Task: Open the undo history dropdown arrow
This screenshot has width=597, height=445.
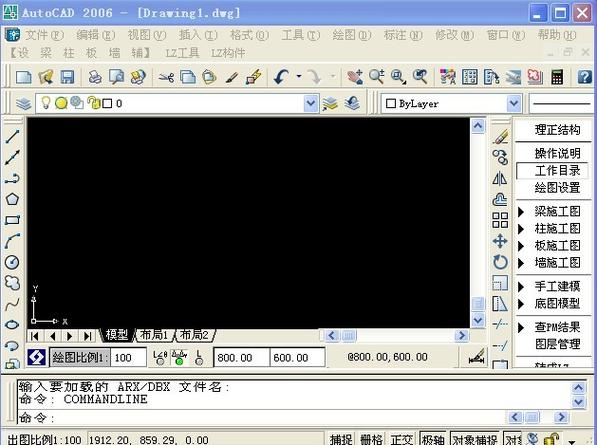Action: click(x=299, y=77)
